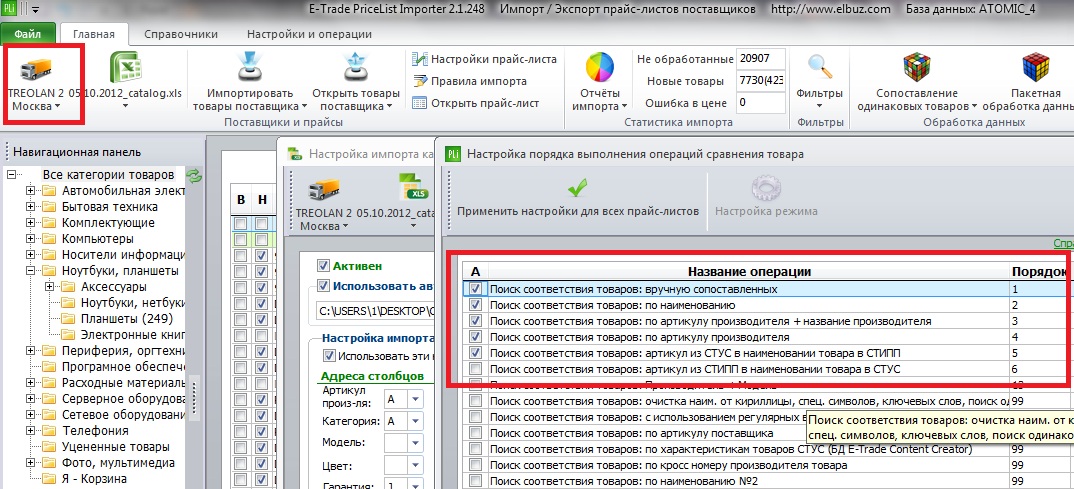Image resolution: width=1074 pixels, height=489 pixels.
Task: Toggle Использовать эти настройки checkbox
Action: pyautogui.click(x=329, y=355)
